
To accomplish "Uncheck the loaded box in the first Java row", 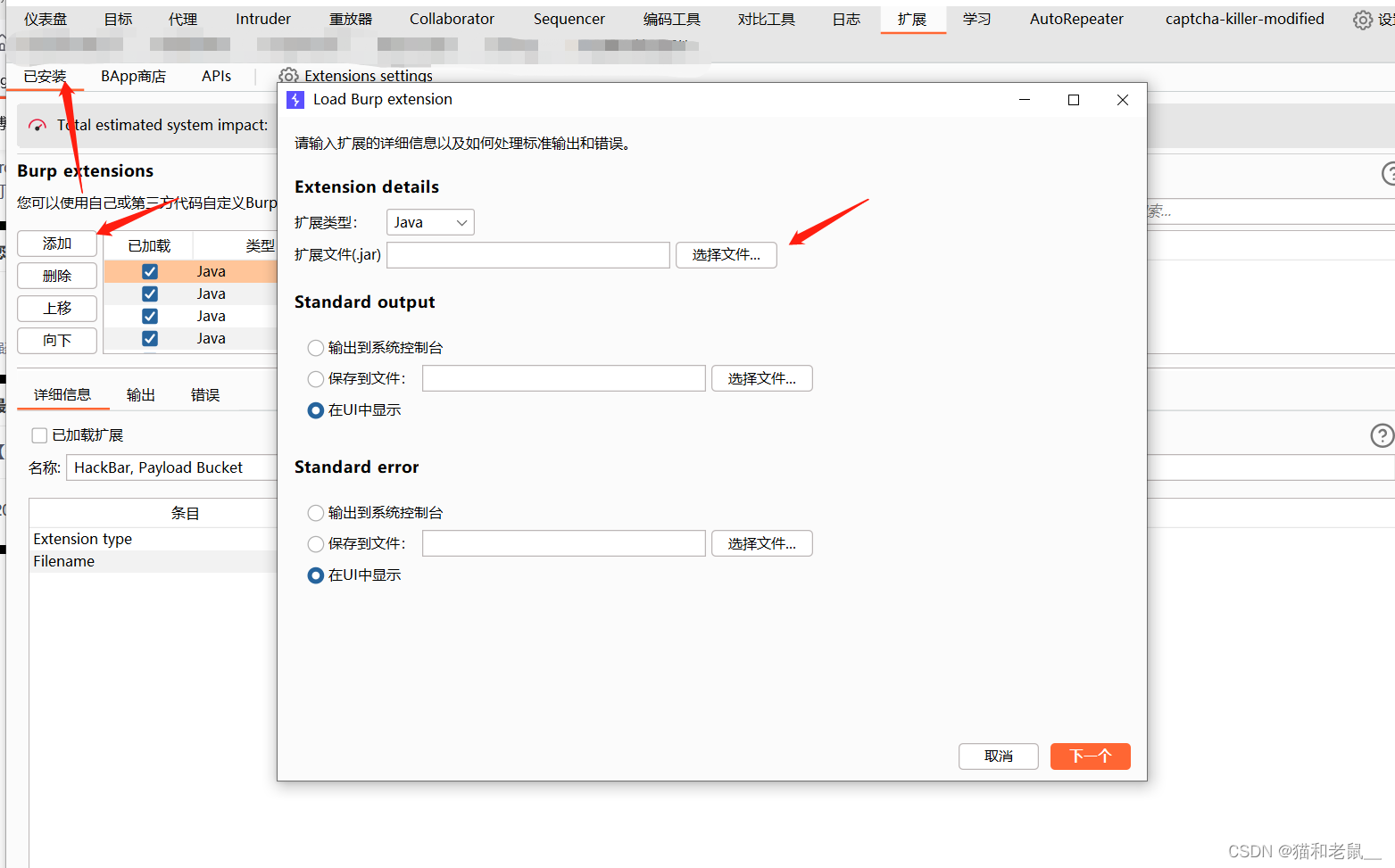I will (150, 271).
